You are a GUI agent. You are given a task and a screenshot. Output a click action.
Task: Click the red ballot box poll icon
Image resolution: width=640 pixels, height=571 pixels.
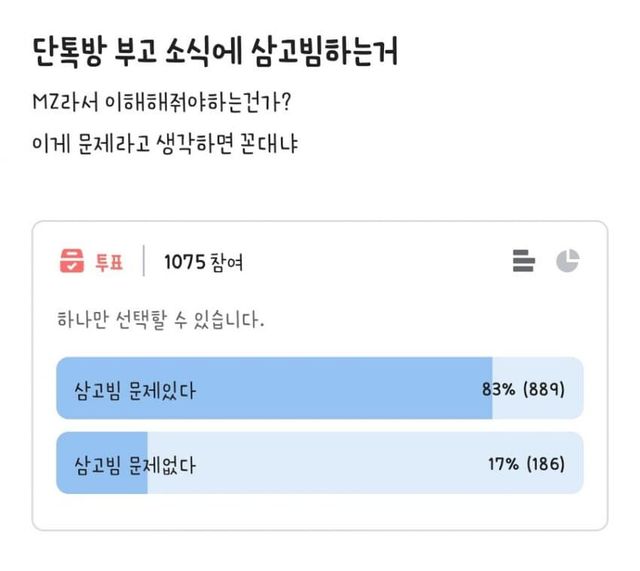pos(72,263)
